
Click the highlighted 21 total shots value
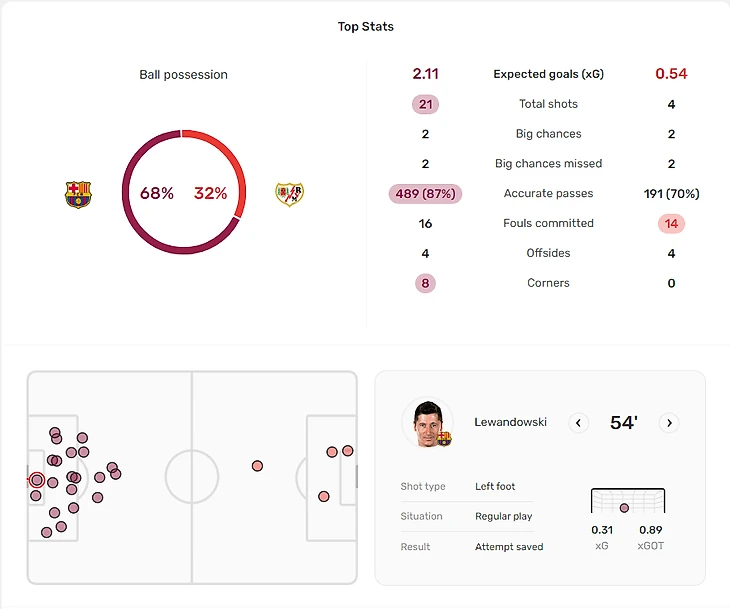(426, 104)
